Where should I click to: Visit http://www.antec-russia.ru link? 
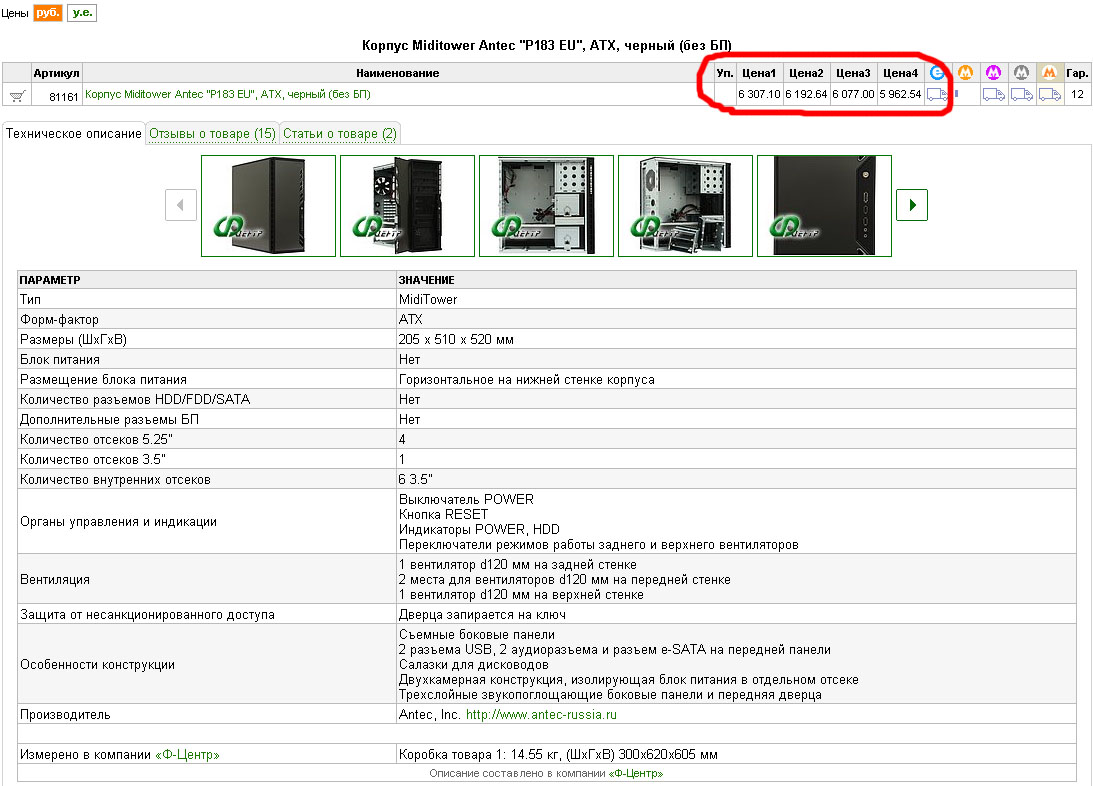[541, 714]
